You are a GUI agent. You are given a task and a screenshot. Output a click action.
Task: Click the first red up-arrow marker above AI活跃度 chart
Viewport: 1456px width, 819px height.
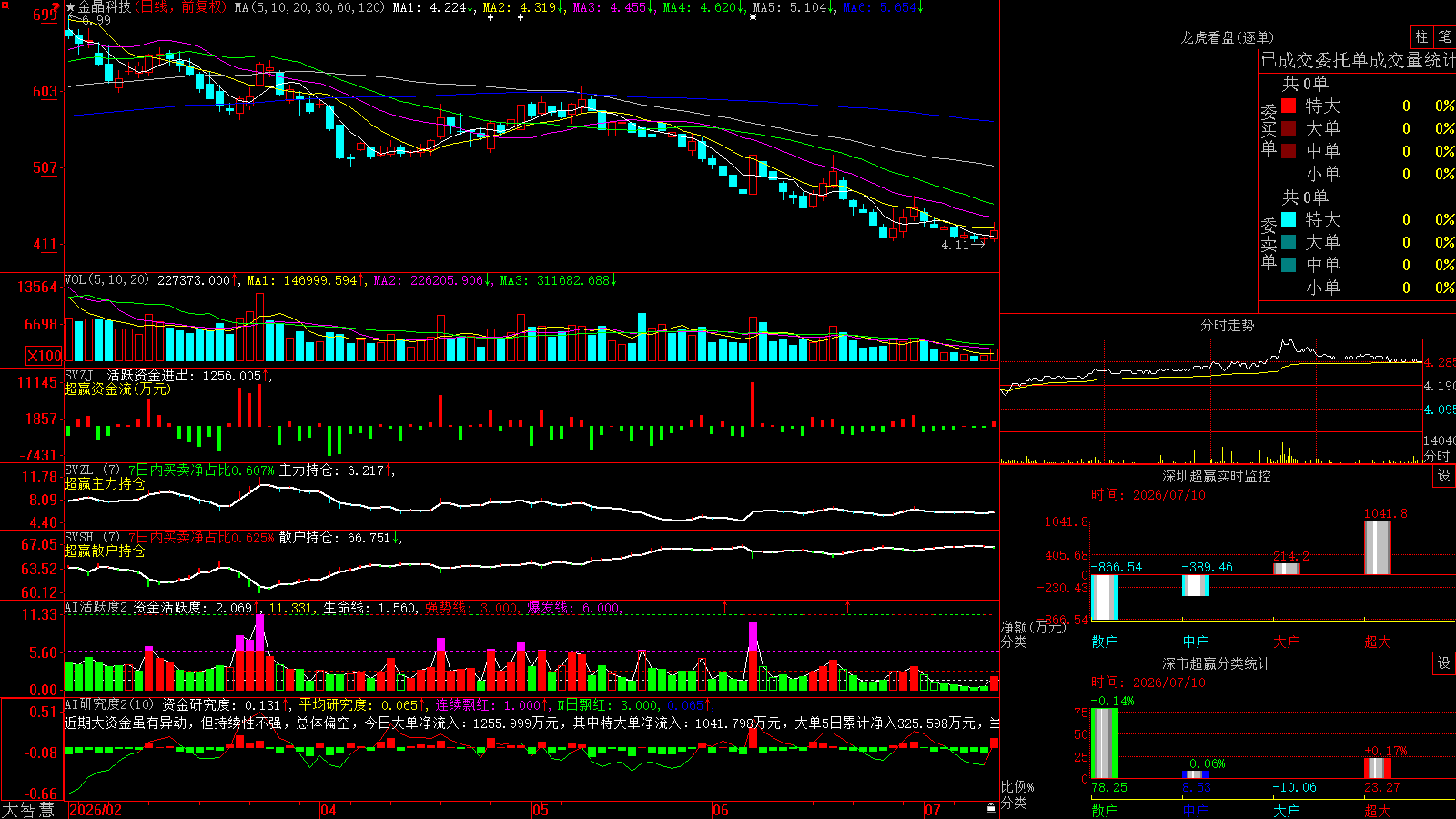[725, 605]
